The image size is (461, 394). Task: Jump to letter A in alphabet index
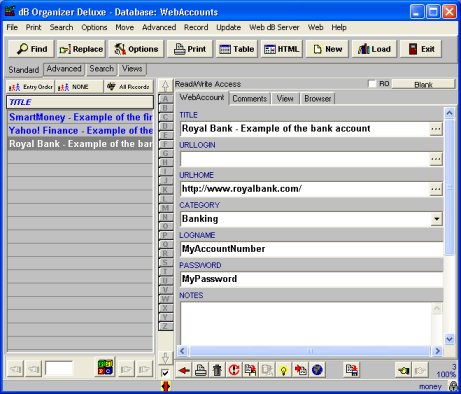tap(165, 99)
